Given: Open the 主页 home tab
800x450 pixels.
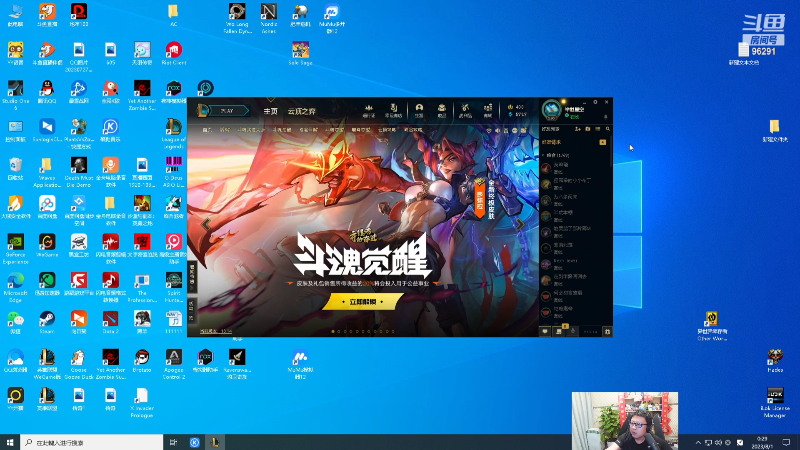Looking at the screenshot, I should click(x=270, y=111).
